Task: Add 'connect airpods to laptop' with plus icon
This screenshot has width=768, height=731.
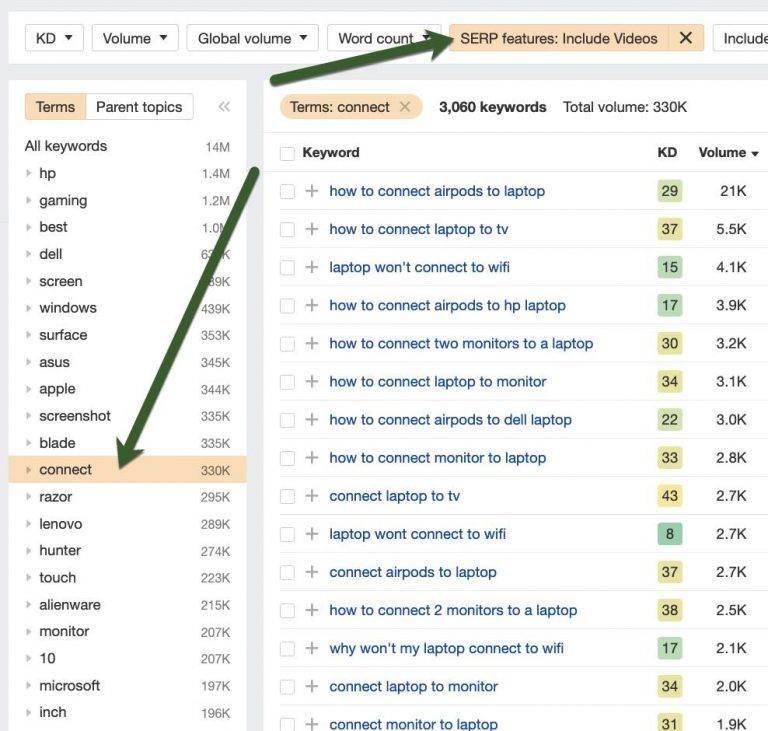Action: click(312, 572)
